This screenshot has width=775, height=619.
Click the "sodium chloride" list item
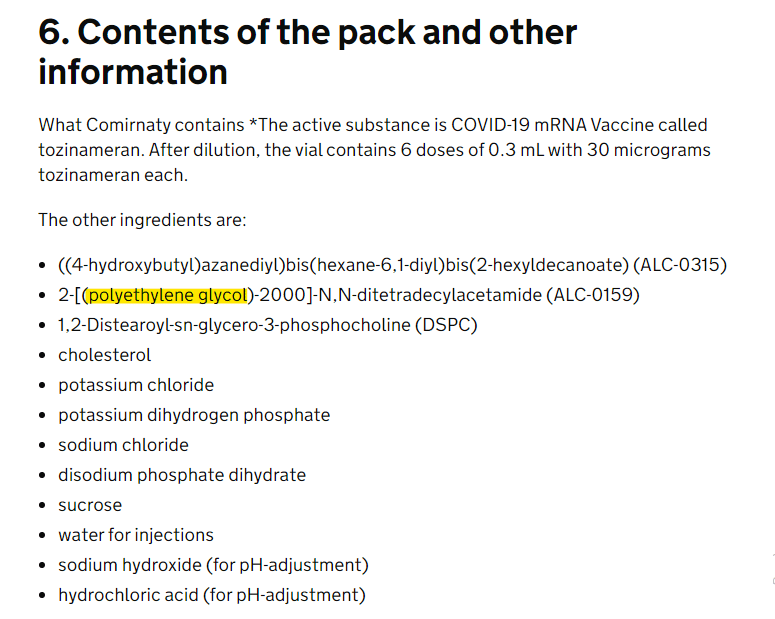pyautogui.click(x=123, y=445)
